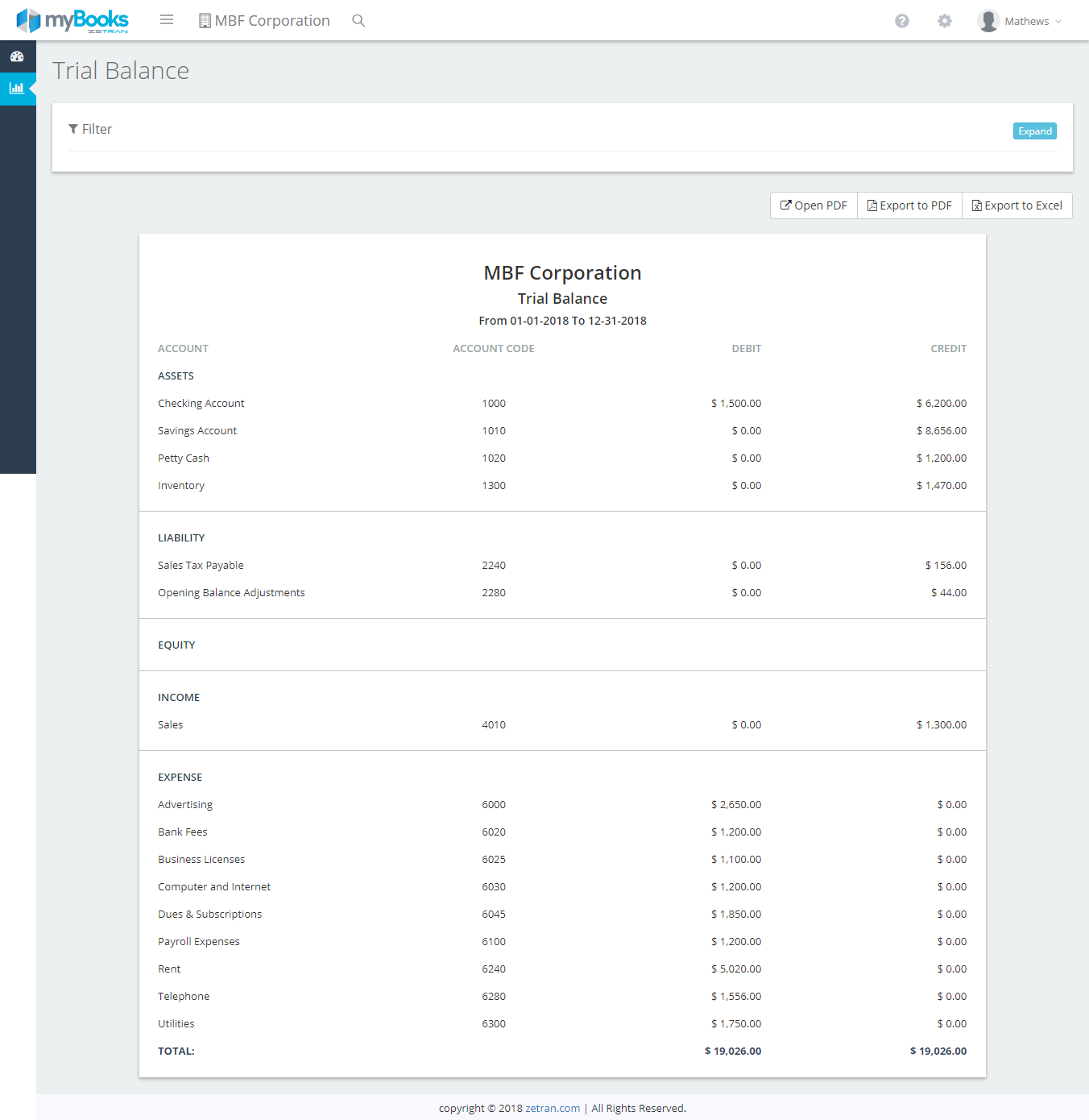1089x1120 pixels.
Task: Open the search magnifier icon
Action: pyautogui.click(x=358, y=20)
